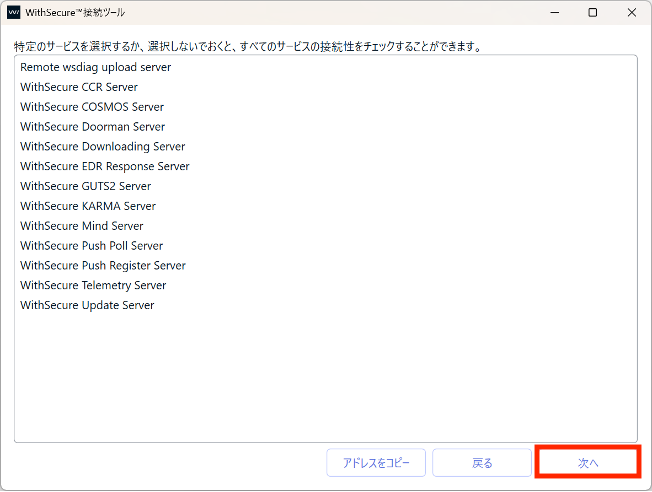The width and height of the screenshot is (652, 492).
Task: Click the WithSecure app icon in title bar
Action: pos(14,12)
